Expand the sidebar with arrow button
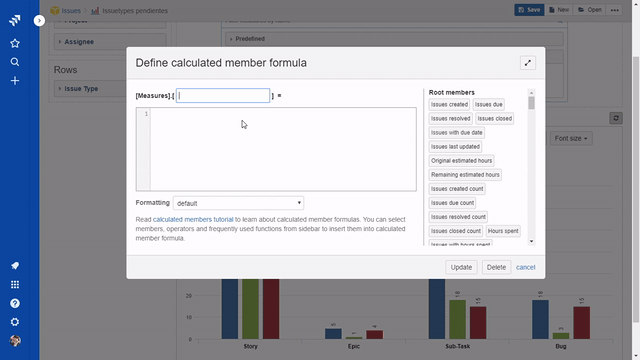The image size is (640, 360). pyautogui.click(x=39, y=20)
